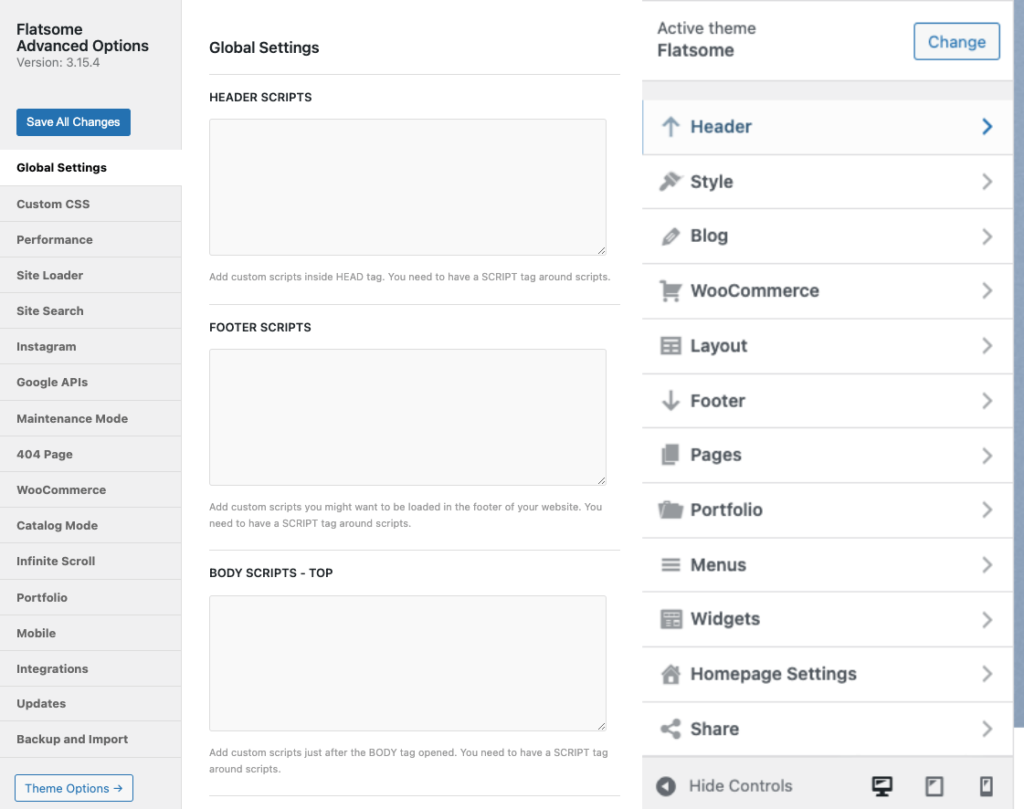Click the Save All Changes button
Viewport: 1024px width, 809px height.
tap(73, 122)
